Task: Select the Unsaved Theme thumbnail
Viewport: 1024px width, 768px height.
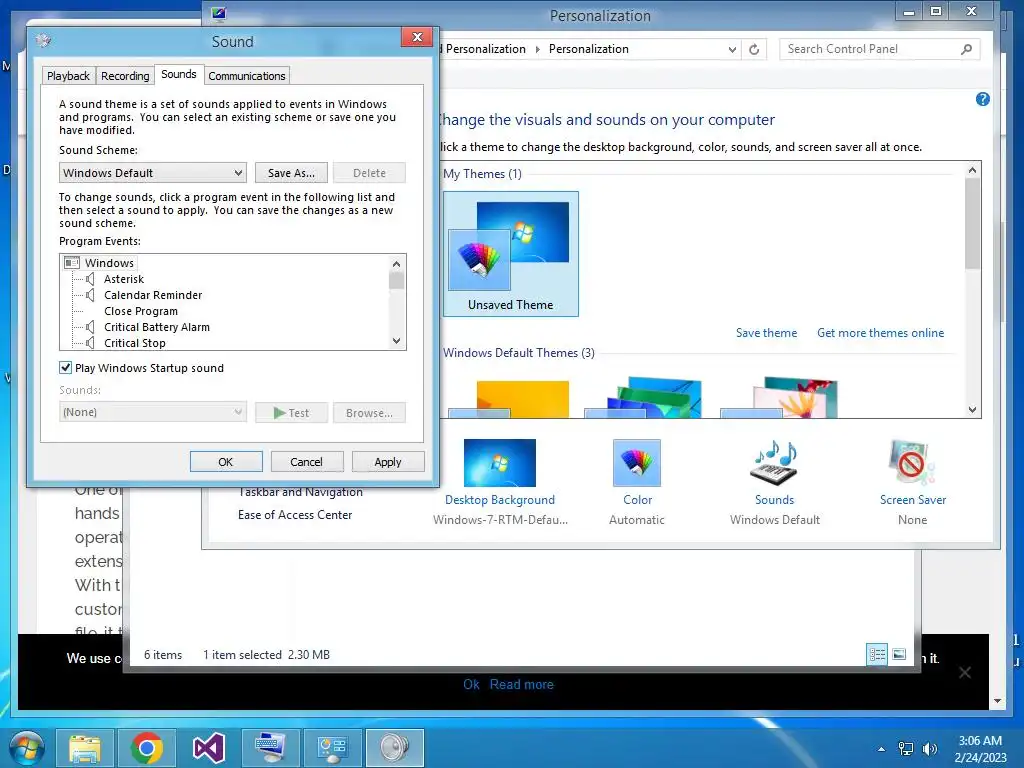Action: (x=511, y=254)
